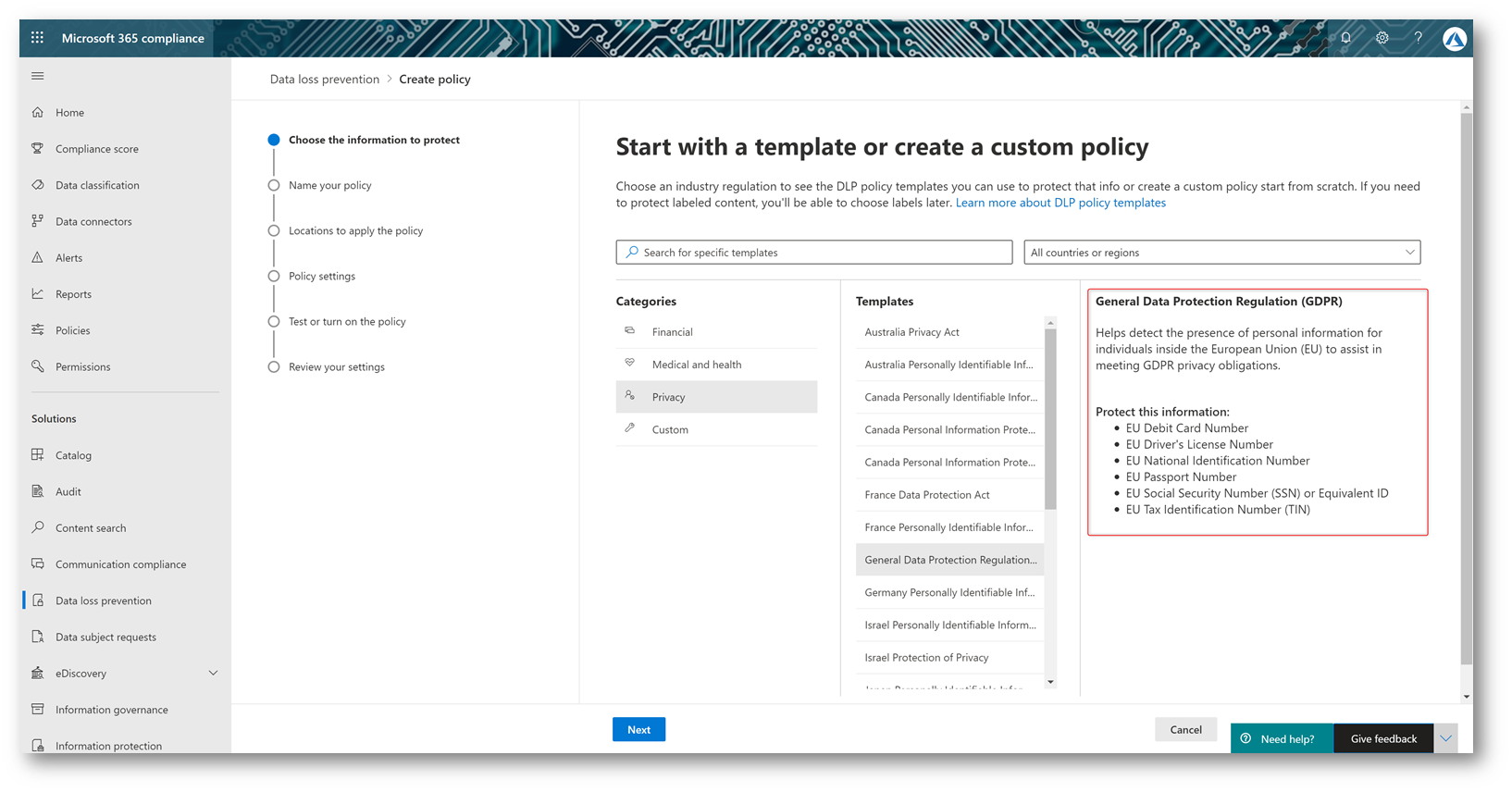This screenshot has height=792, width=1512.
Task: Choose the France Data Protection Act template
Action: 926,495
